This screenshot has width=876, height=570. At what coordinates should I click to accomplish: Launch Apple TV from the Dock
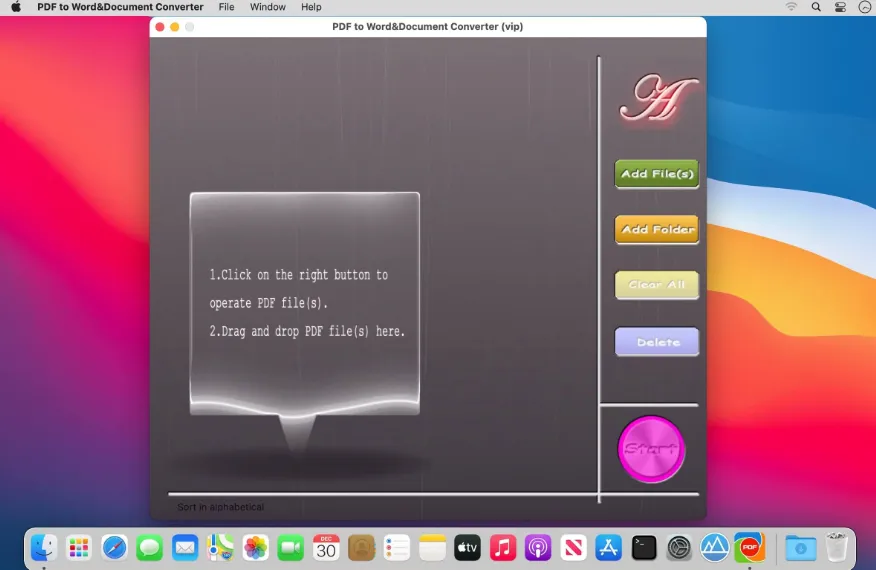(467, 548)
